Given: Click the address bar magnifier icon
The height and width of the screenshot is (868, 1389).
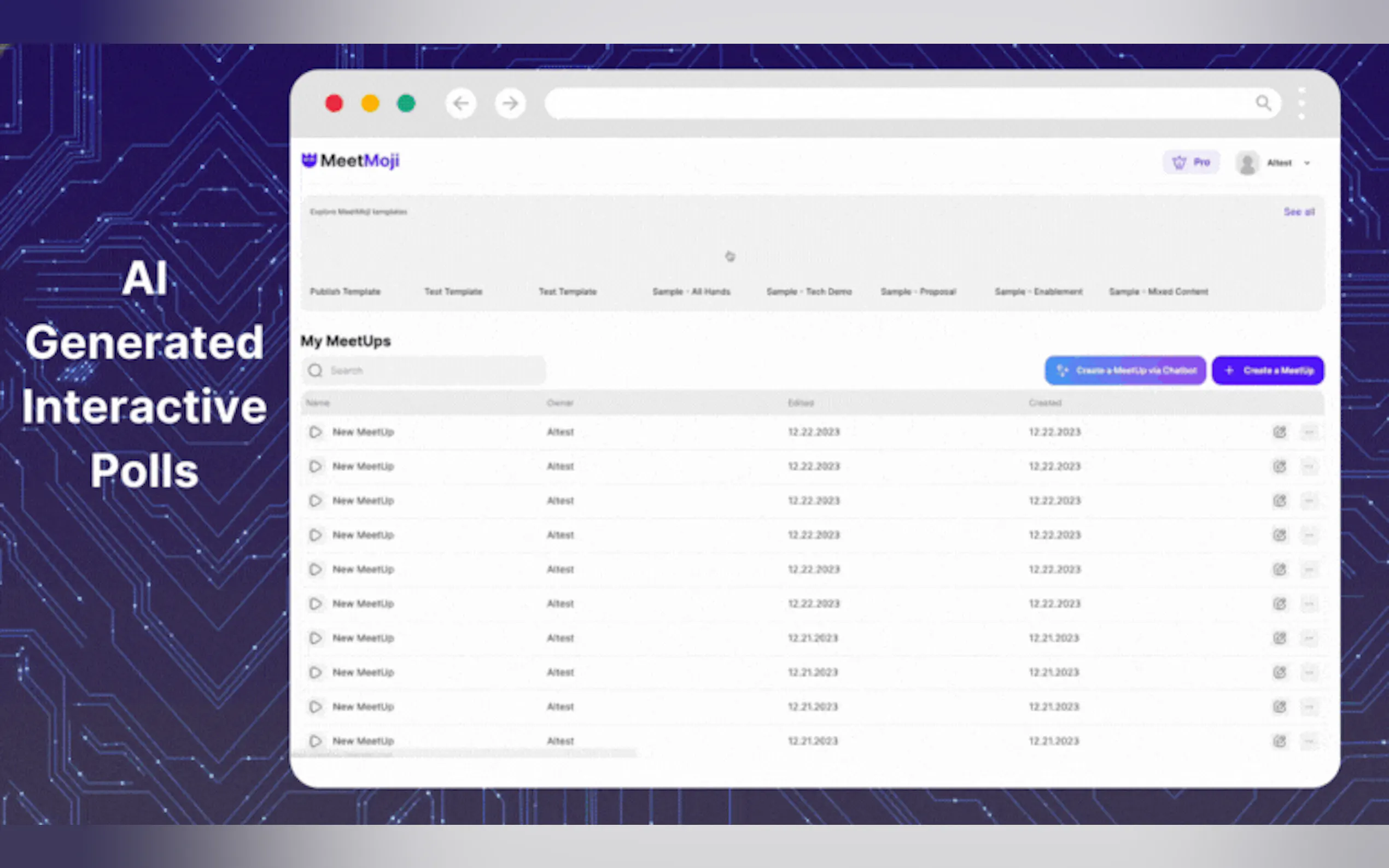Looking at the screenshot, I should pyautogui.click(x=1263, y=103).
